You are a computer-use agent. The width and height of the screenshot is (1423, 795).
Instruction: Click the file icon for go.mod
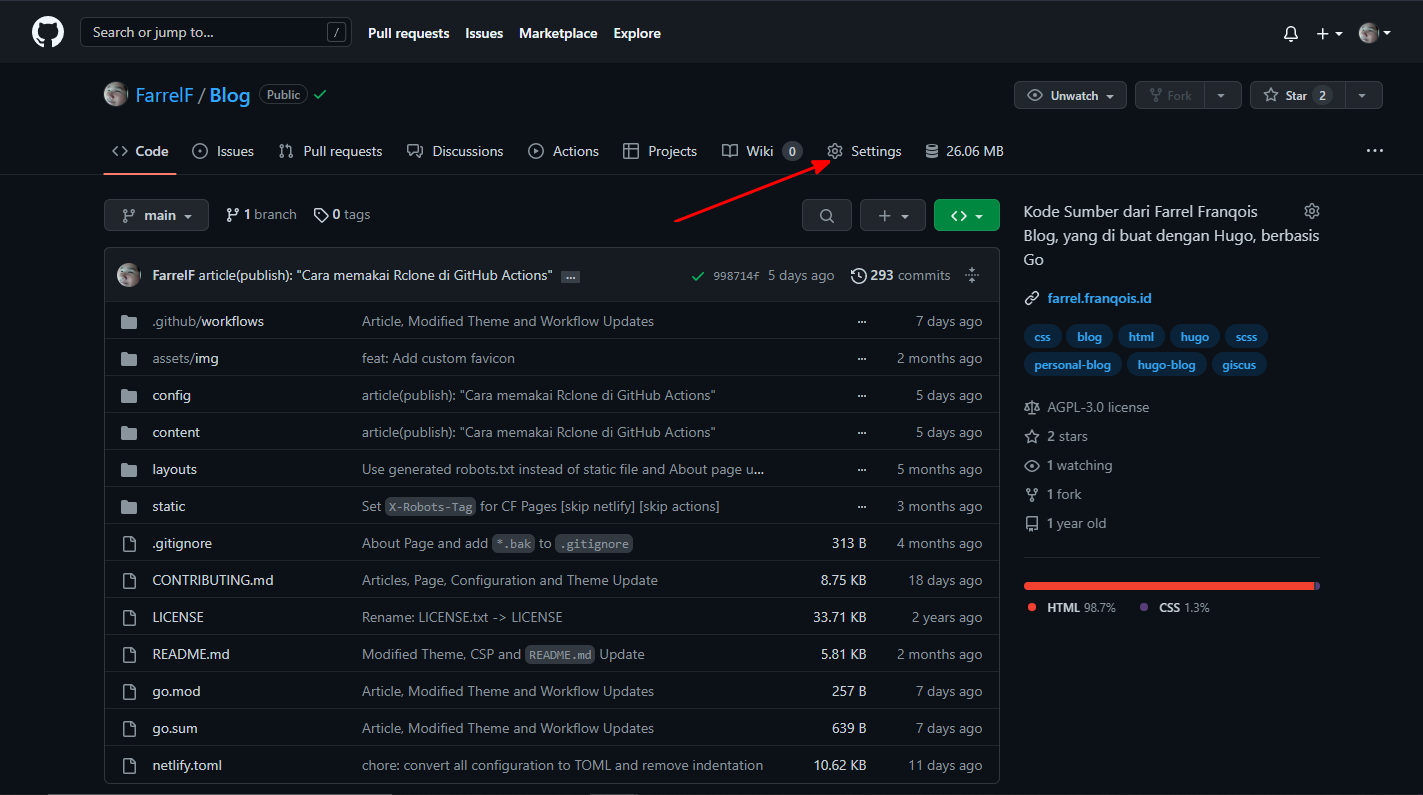(129, 691)
